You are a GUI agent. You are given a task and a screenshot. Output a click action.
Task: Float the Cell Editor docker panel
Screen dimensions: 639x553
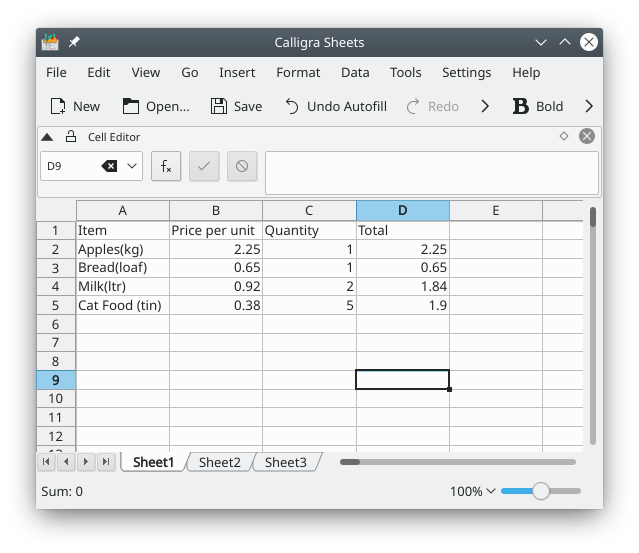coord(564,136)
